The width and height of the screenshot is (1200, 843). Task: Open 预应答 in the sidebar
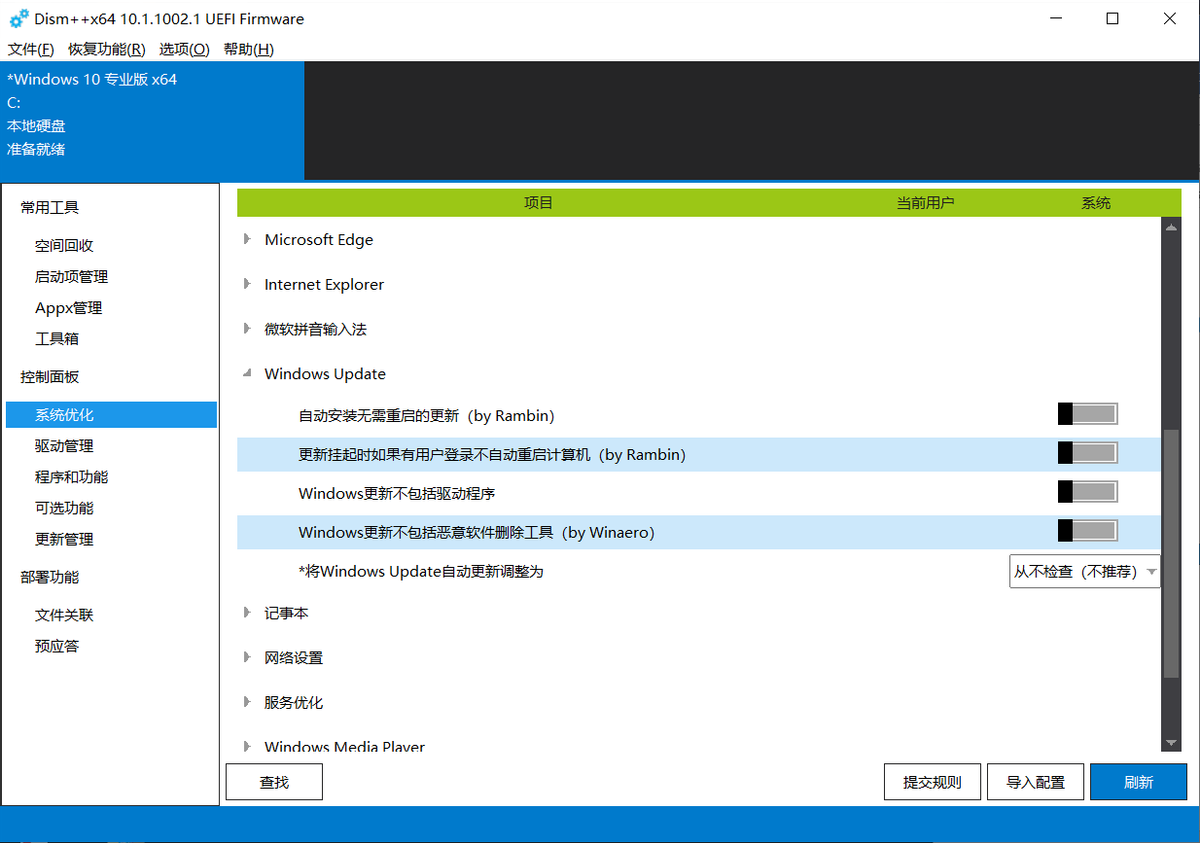click(x=57, y=646)
